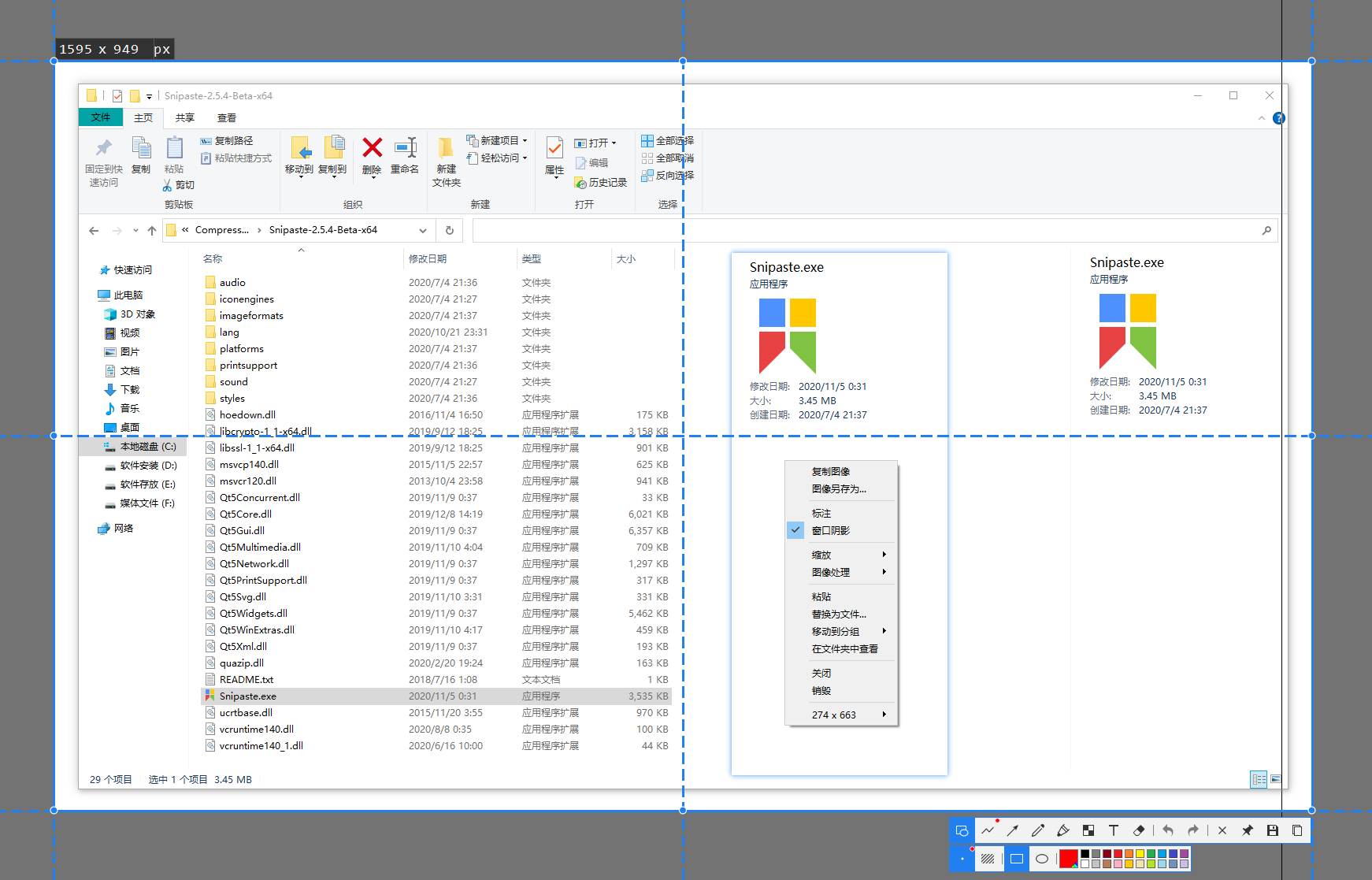Select the marker highlighter tool
Image resolution: width=1372 pixels, height=880 pixels.
[1063, 830]
